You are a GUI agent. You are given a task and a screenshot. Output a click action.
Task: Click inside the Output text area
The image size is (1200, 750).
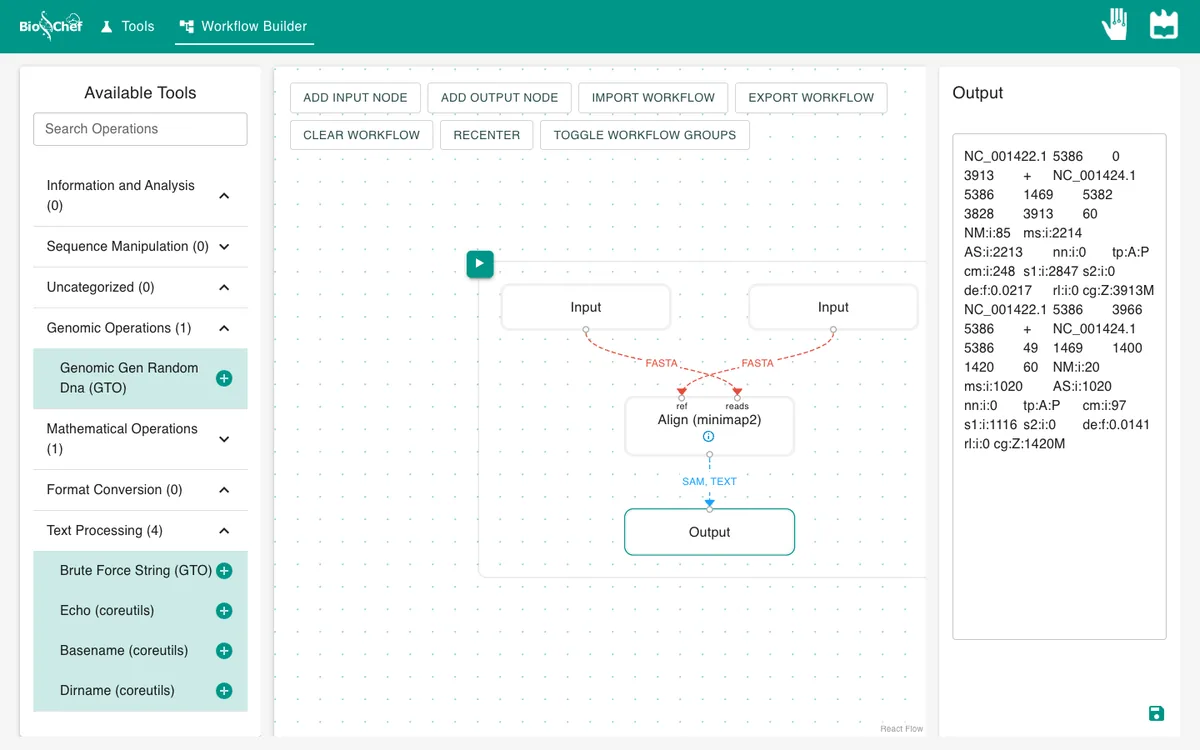pos(1059,386)
